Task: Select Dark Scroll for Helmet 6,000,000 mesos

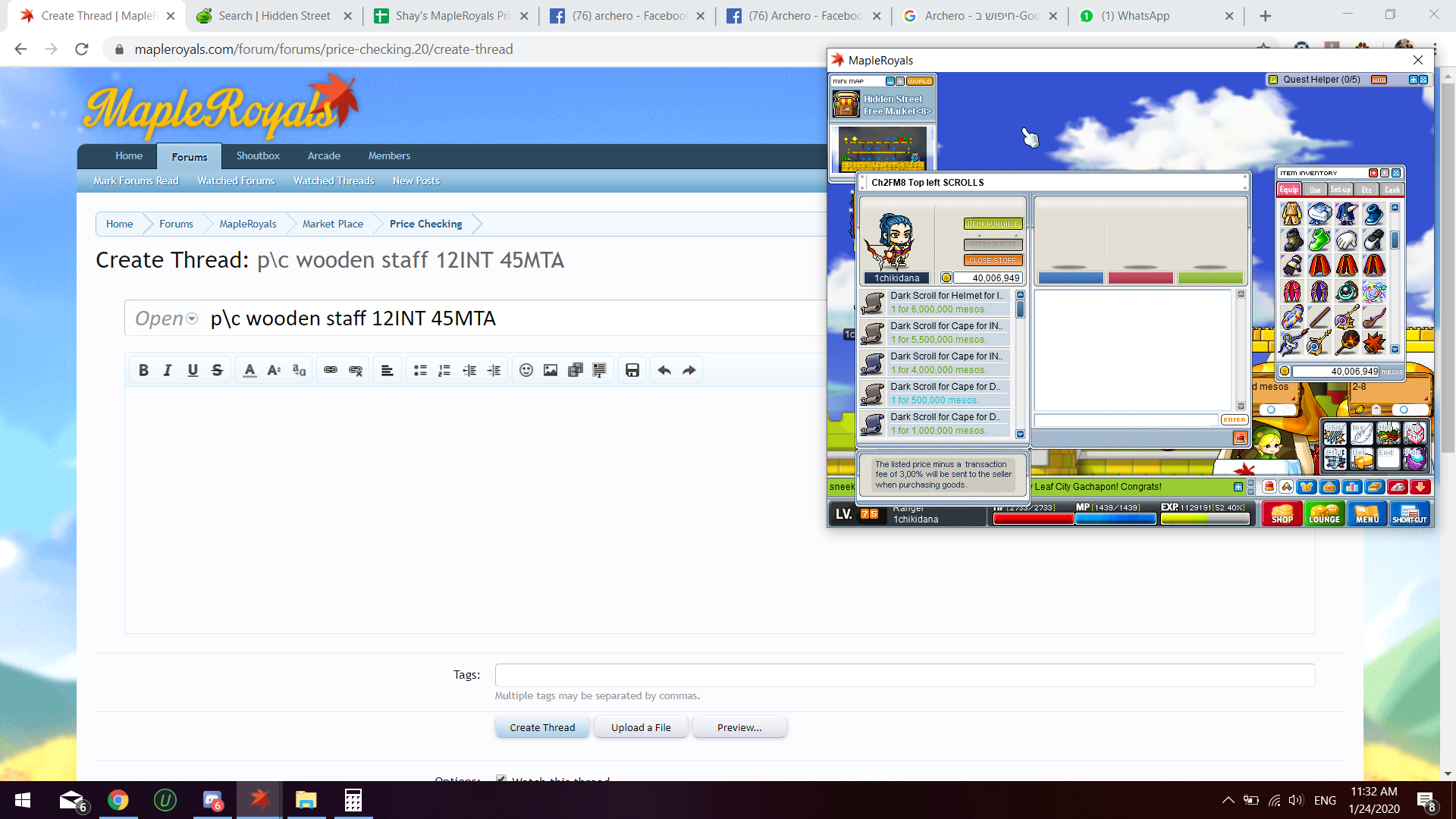Action: [935, 303]
